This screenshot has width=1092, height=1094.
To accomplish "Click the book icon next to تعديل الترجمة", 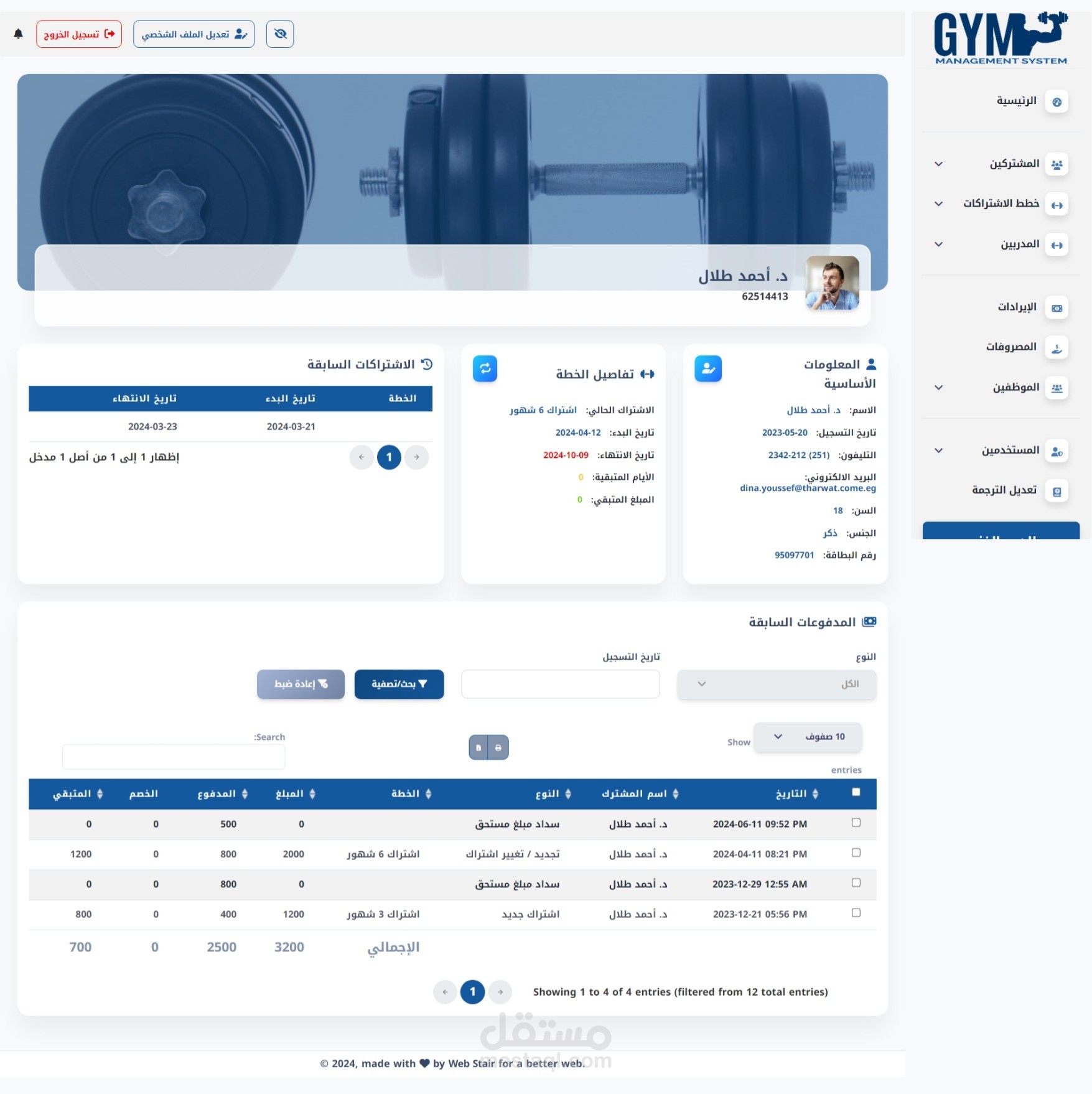I will click(x=1057, y=492).
